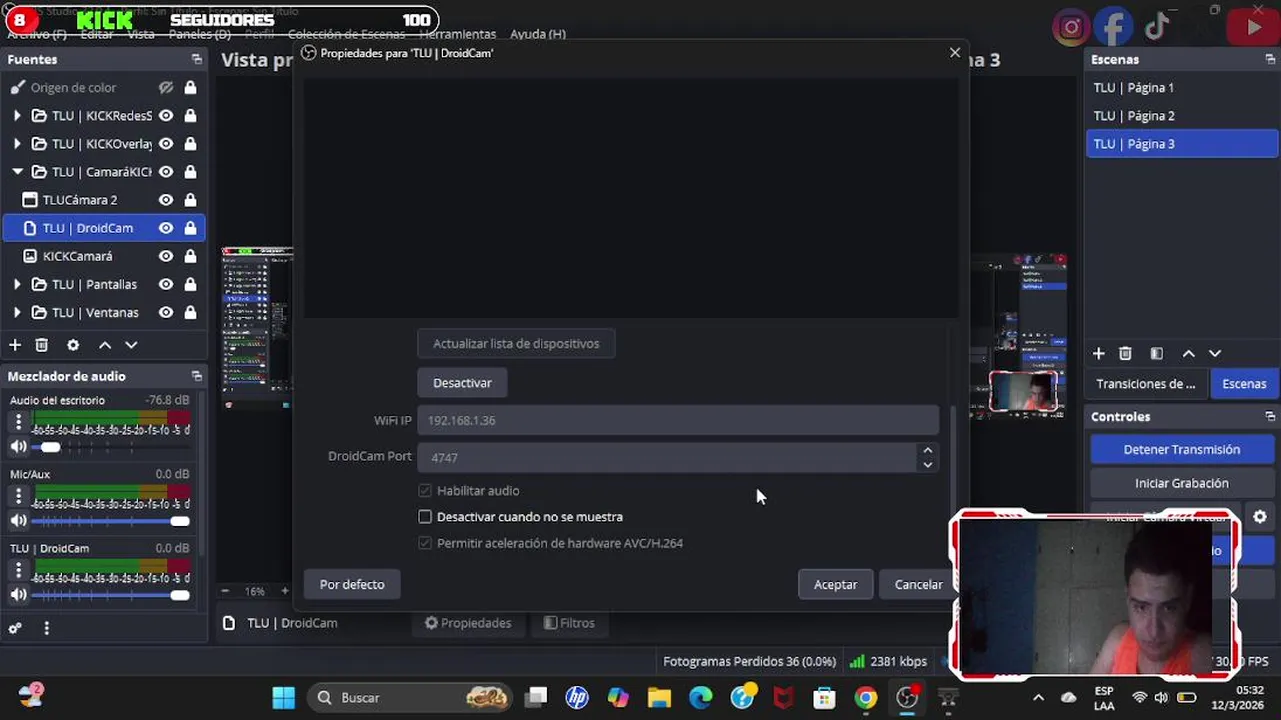Open source properties gear in Fuentes
The height and width of the screenshot is (720, 1281).
click(x=73, y=345)
